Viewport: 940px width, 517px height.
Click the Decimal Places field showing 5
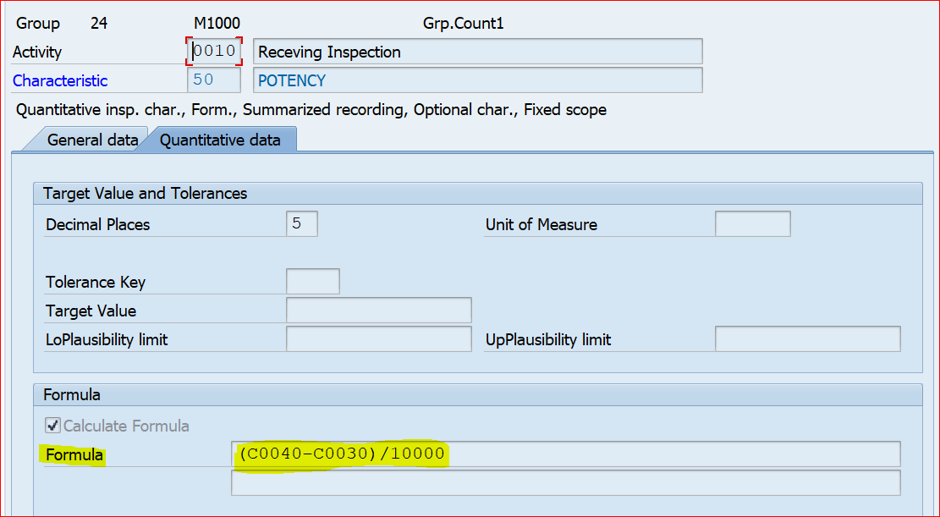tap(302, 224)
